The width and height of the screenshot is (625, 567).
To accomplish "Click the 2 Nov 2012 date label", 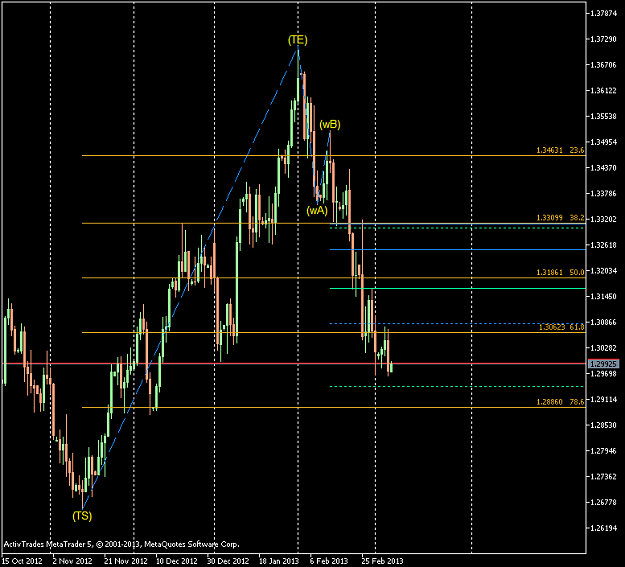I will coord(72,561).
